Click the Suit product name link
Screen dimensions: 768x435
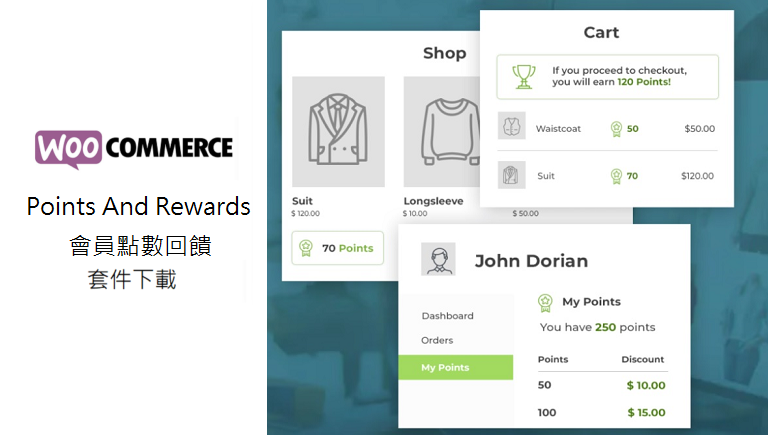click(302, 201)
